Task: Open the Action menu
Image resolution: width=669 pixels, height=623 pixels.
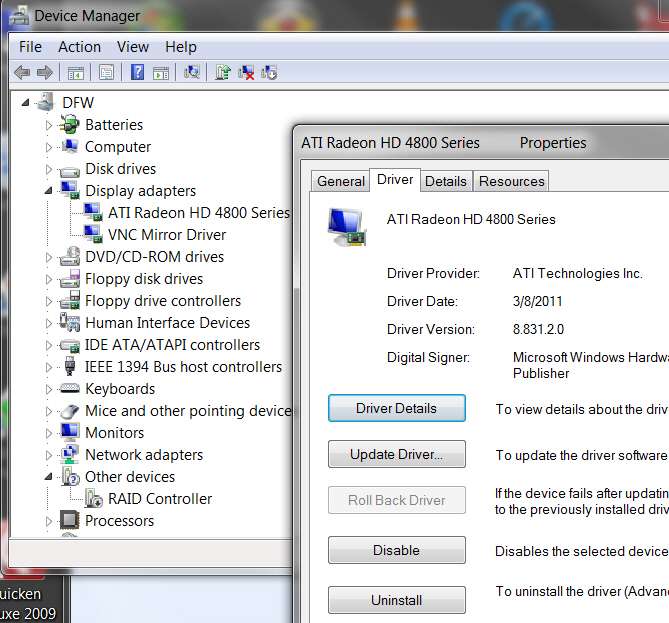Action: pos(79,47)
